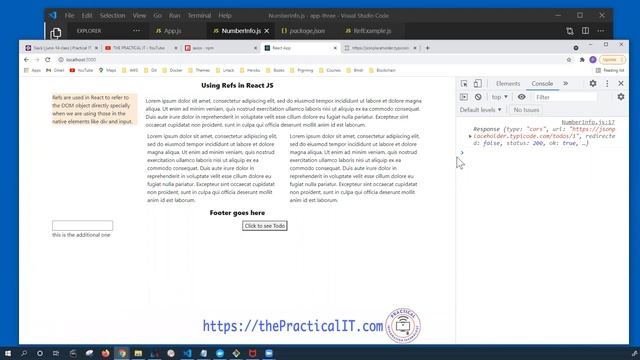Close the DevTools panel with the X
Viewport: 640px width, 360px height.
tap(621, 83)
